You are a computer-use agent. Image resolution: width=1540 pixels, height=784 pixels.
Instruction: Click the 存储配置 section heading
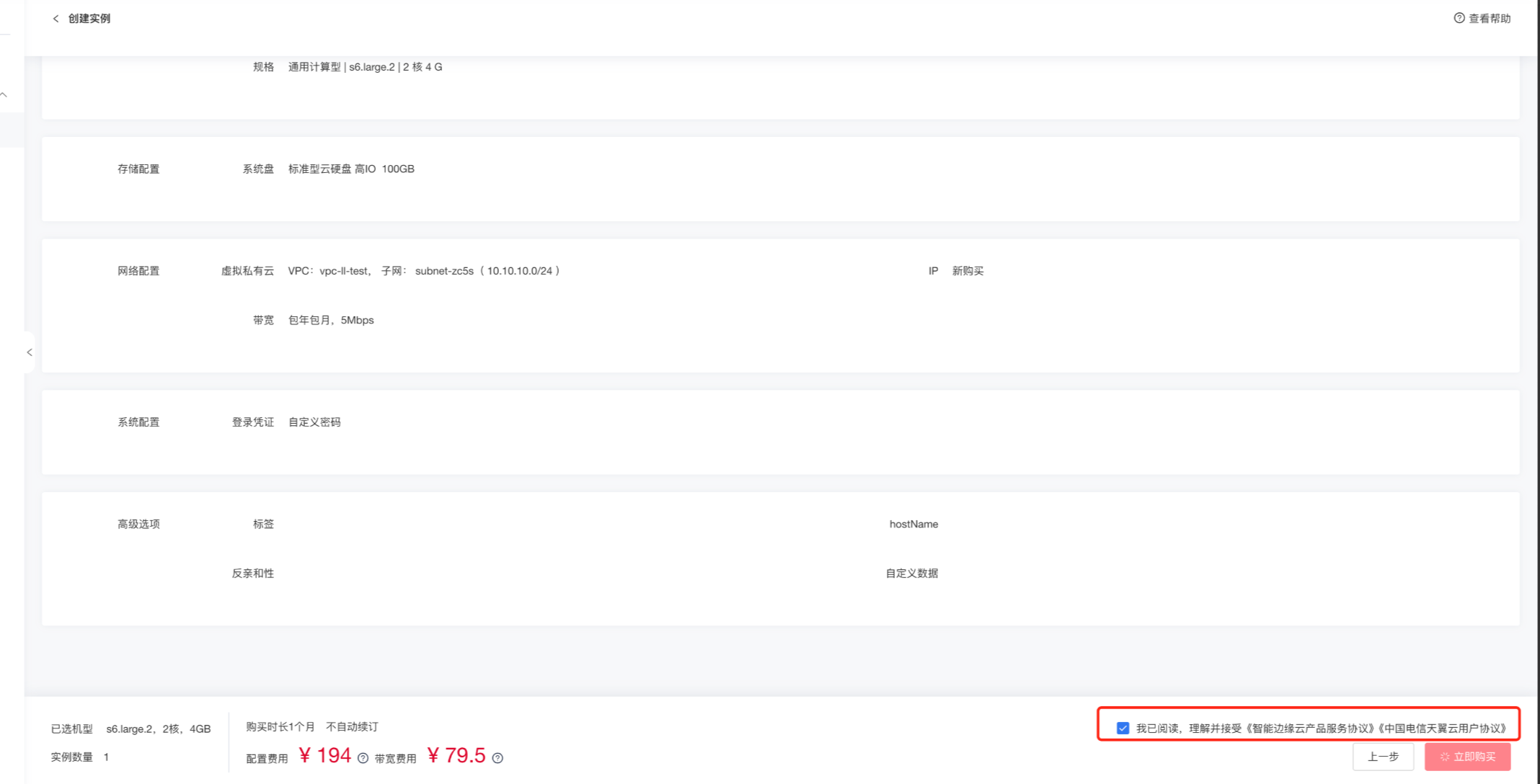(138, 169)
